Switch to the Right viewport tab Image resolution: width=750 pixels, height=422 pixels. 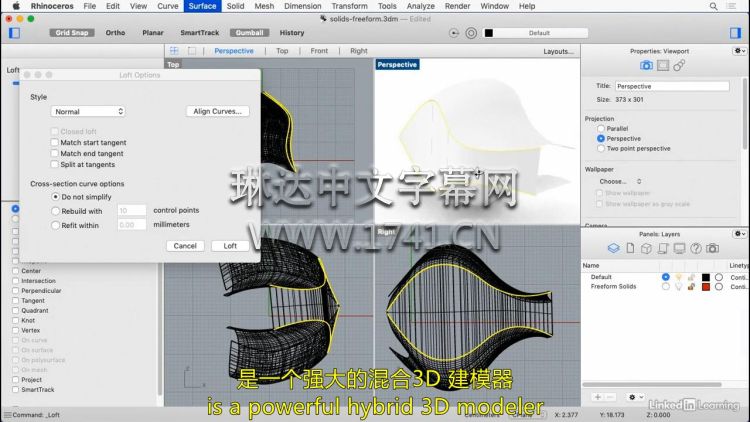(359, 51)
